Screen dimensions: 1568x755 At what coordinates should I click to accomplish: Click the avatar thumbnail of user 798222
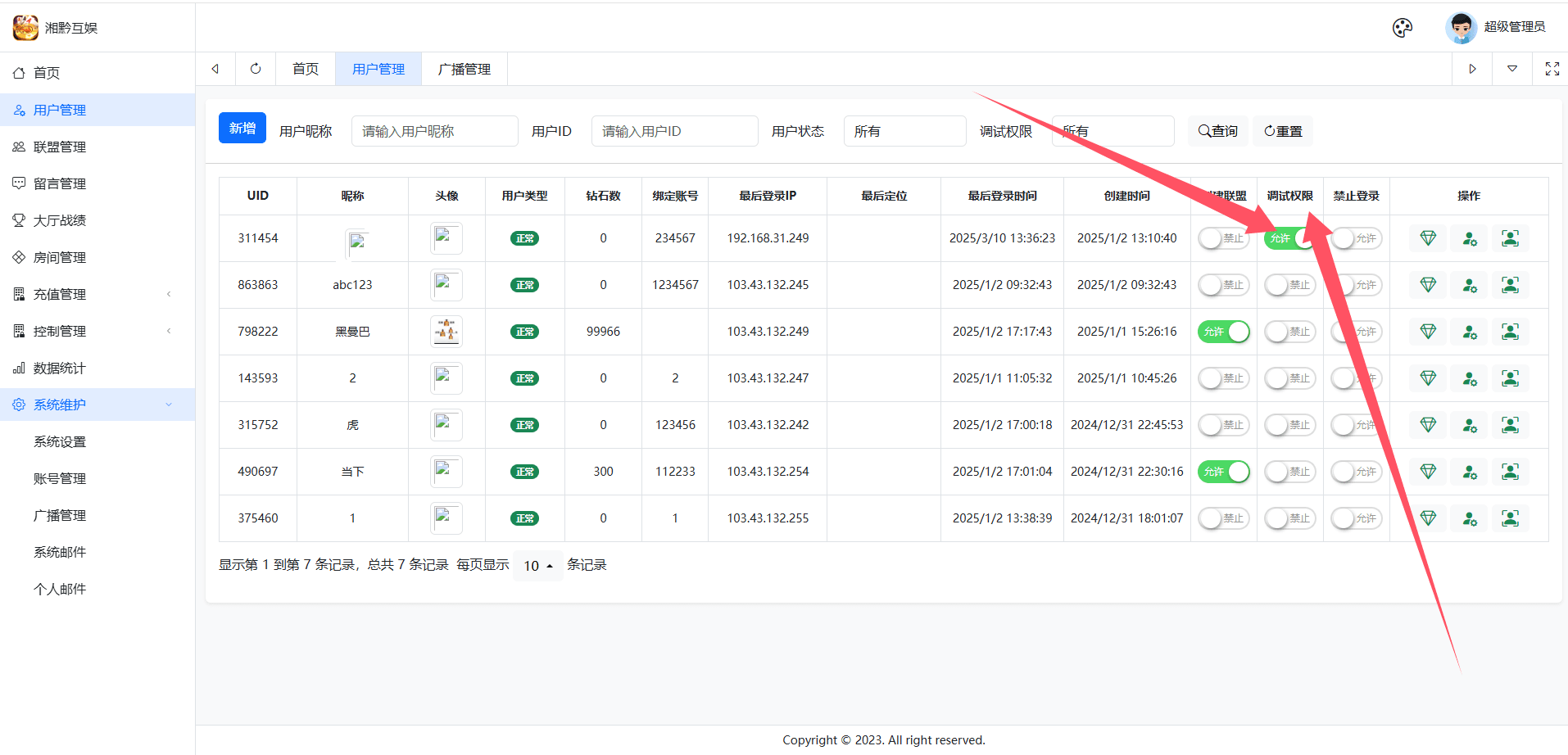[x=446, y=332]
